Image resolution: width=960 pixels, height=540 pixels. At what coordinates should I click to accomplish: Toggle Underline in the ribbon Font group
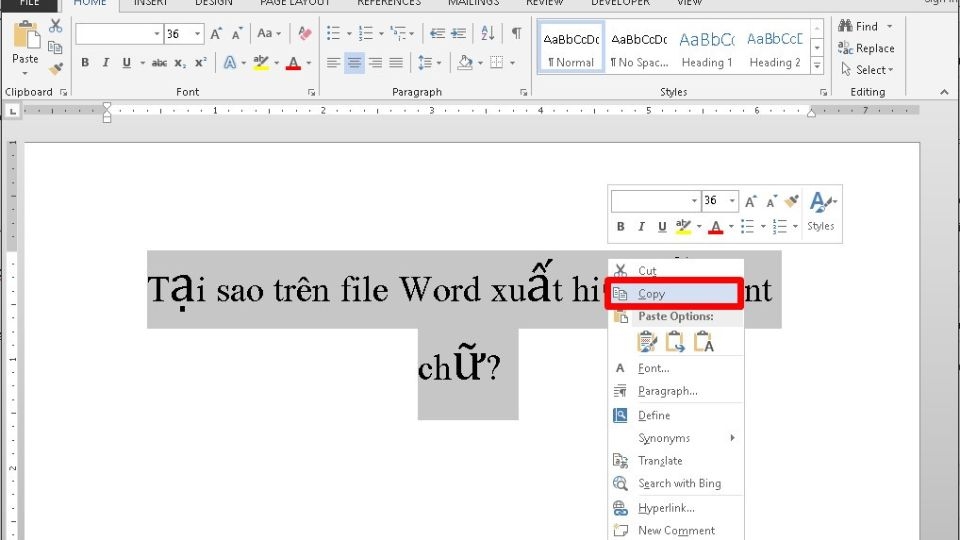pos(127,62)
